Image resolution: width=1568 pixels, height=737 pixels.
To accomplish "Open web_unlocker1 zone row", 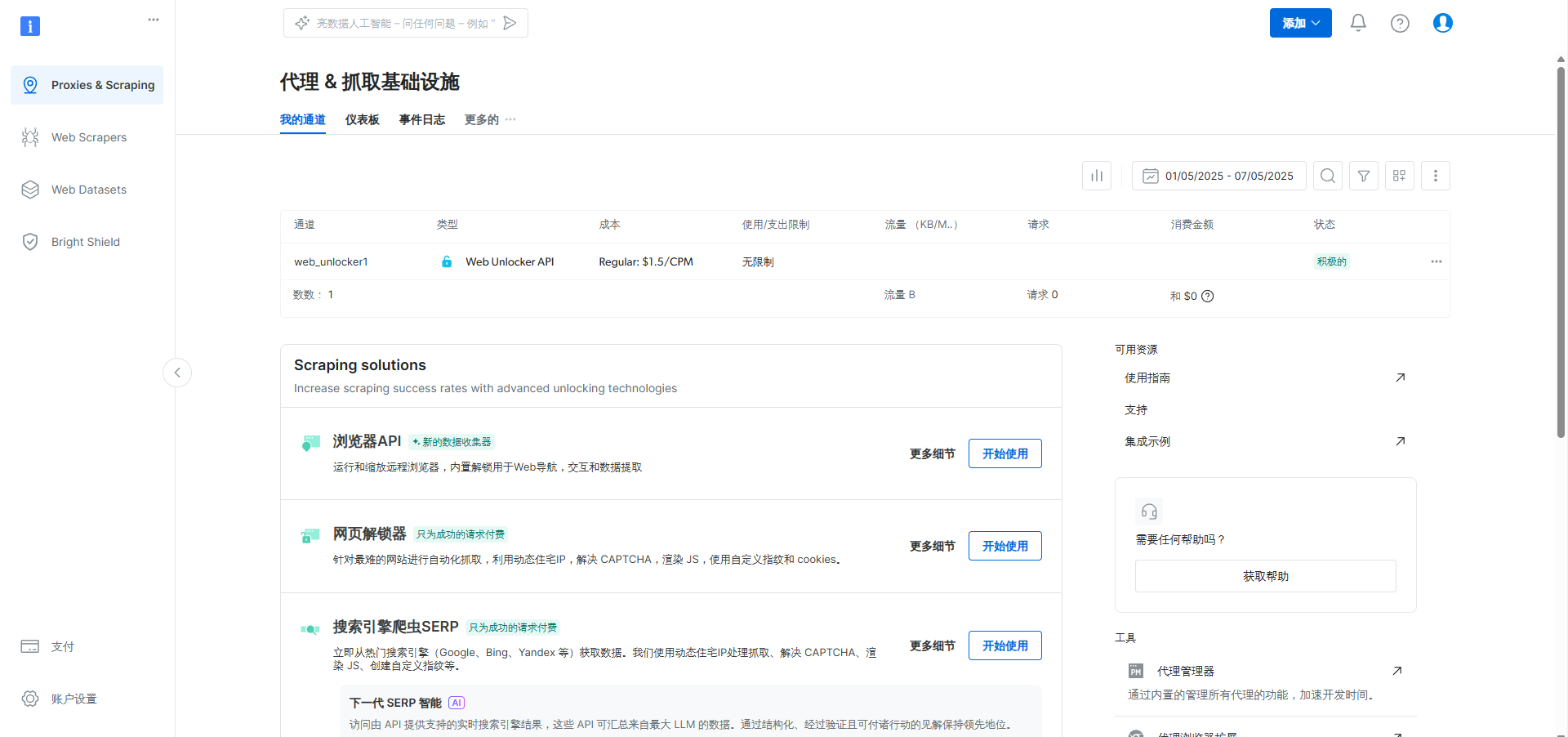I will click(865, 261).
